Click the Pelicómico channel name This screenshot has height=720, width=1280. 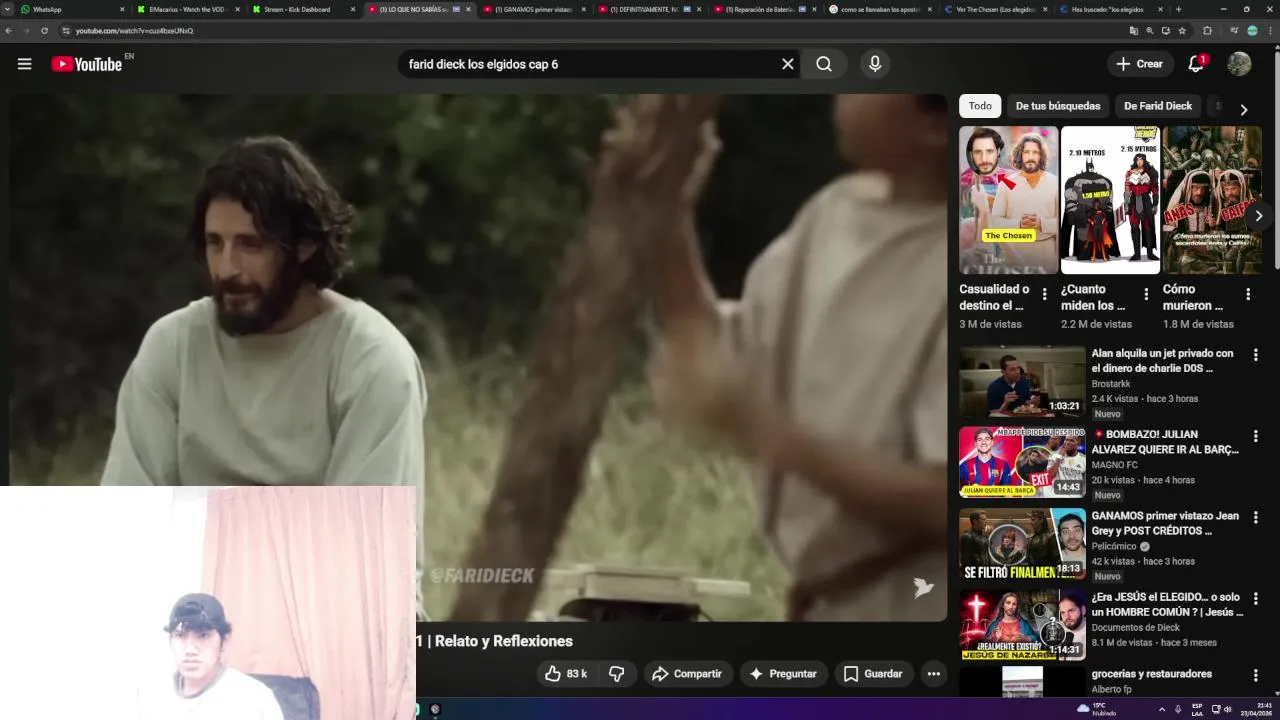point(1114,546)
